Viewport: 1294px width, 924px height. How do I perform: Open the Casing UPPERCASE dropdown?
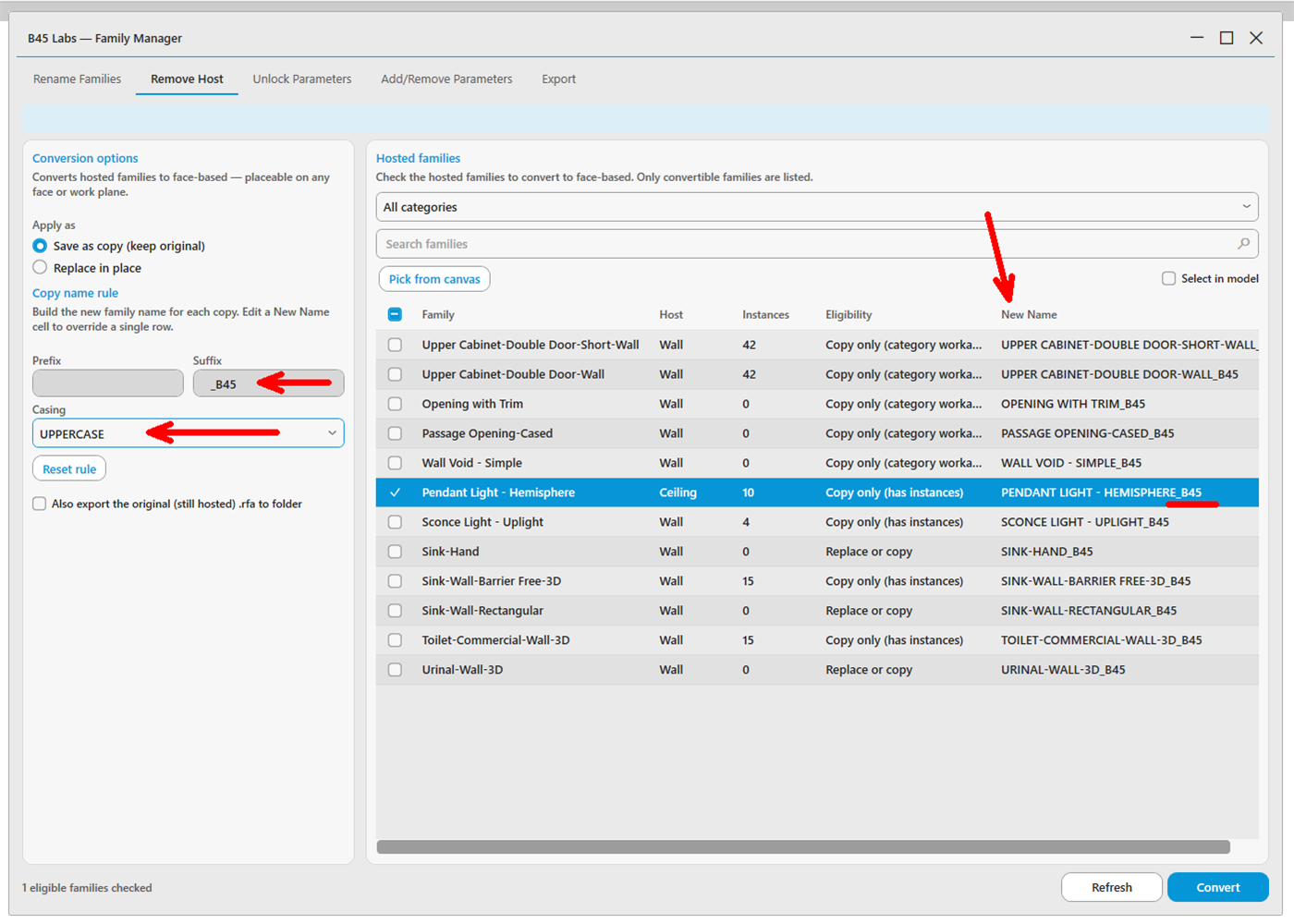pyautogui.click(x=188, y=433)
